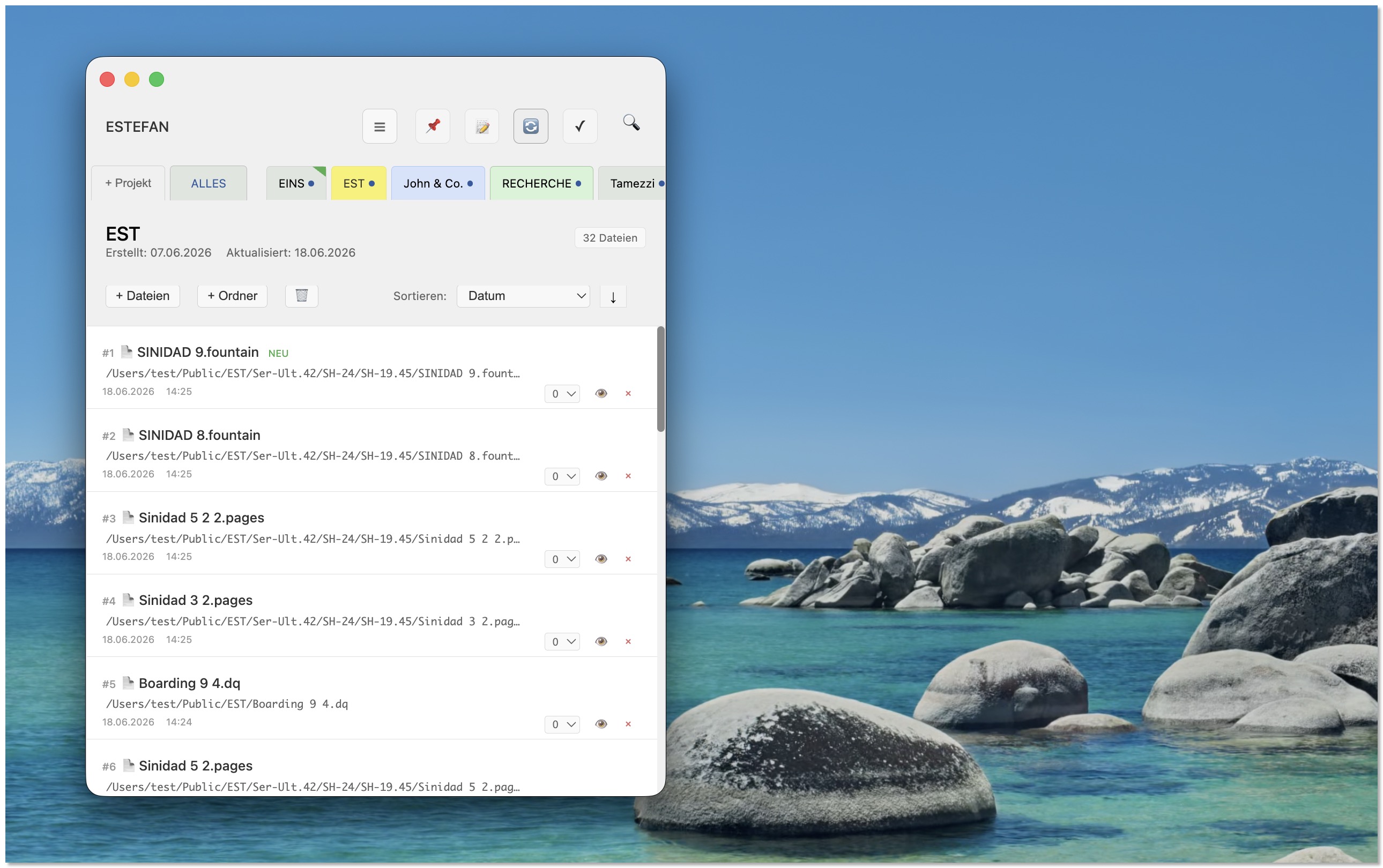
Task: Toggle the descending sort arrow
Action: pyautogui.click(x=613, y=297)
